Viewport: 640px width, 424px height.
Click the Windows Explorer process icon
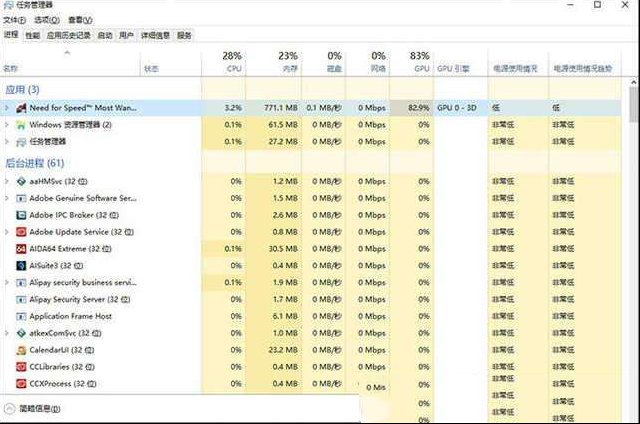pos(21,125)
